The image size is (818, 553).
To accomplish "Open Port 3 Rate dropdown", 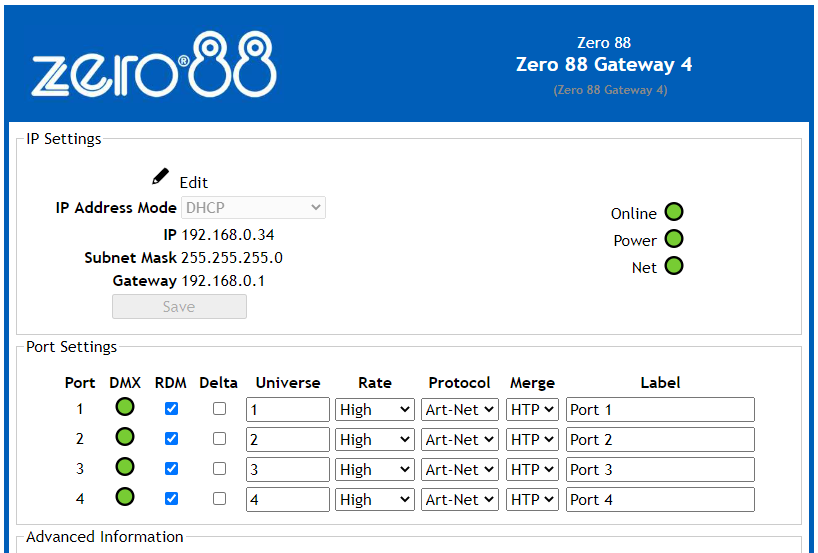I will pyautogui.click(x=375, y=470).
